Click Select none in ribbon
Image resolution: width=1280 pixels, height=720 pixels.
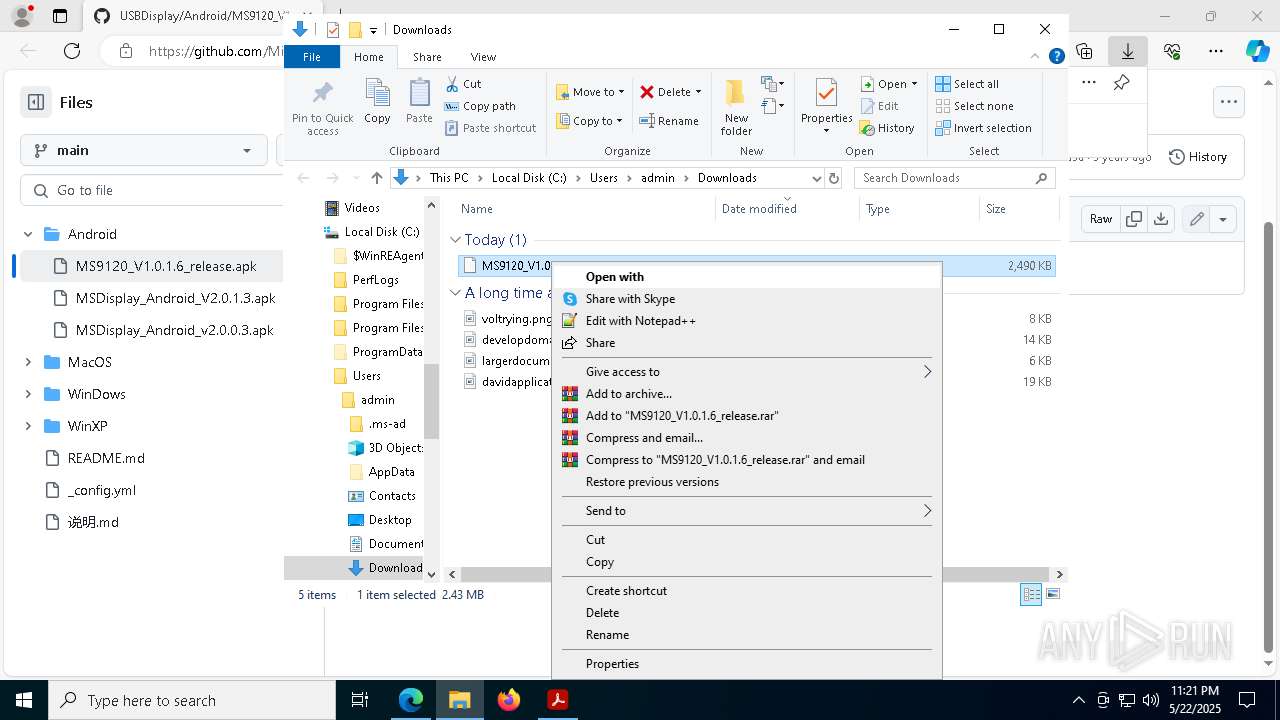(x=974, y=106)
